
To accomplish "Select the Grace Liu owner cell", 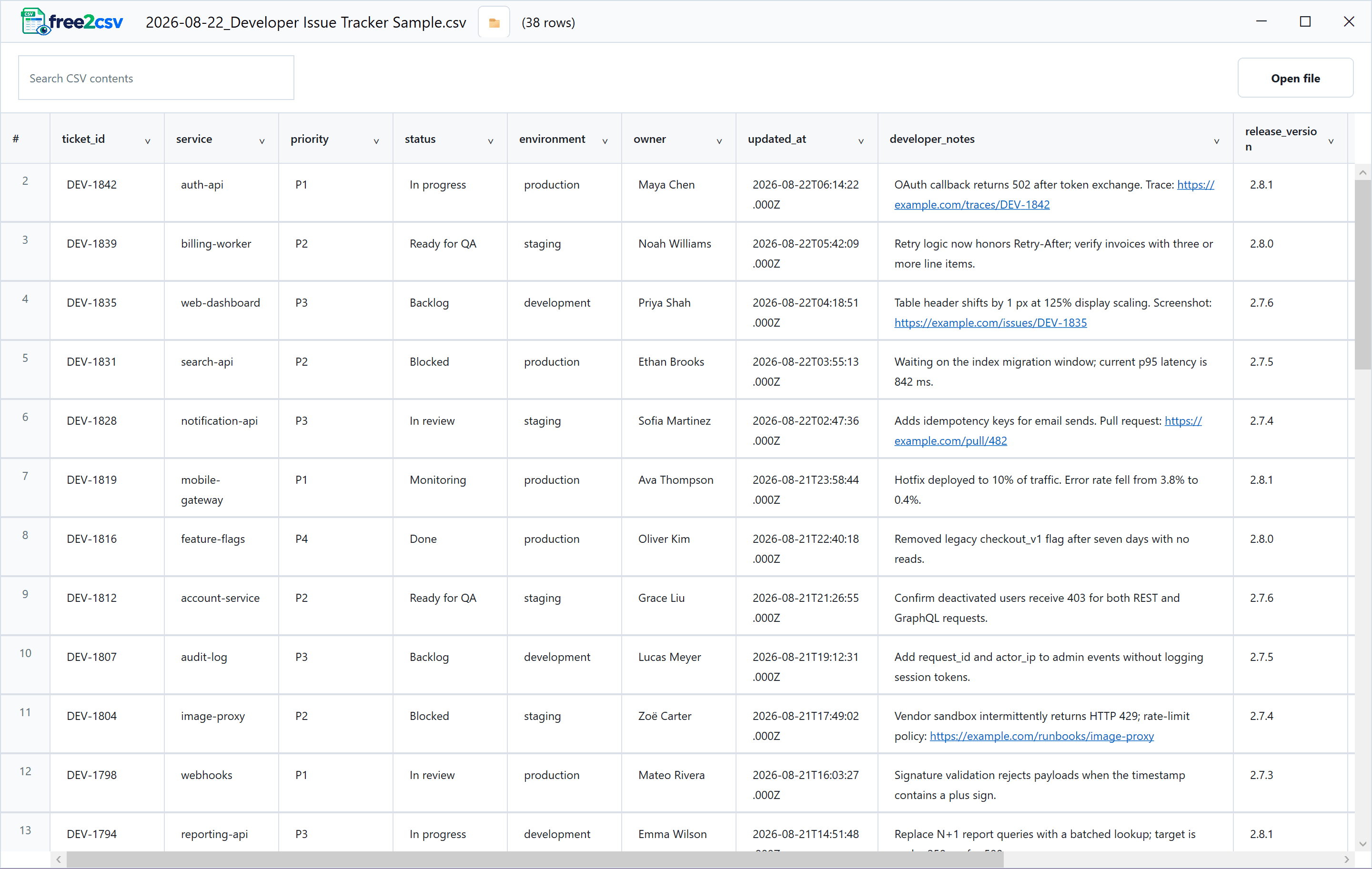I will [678, 606].
